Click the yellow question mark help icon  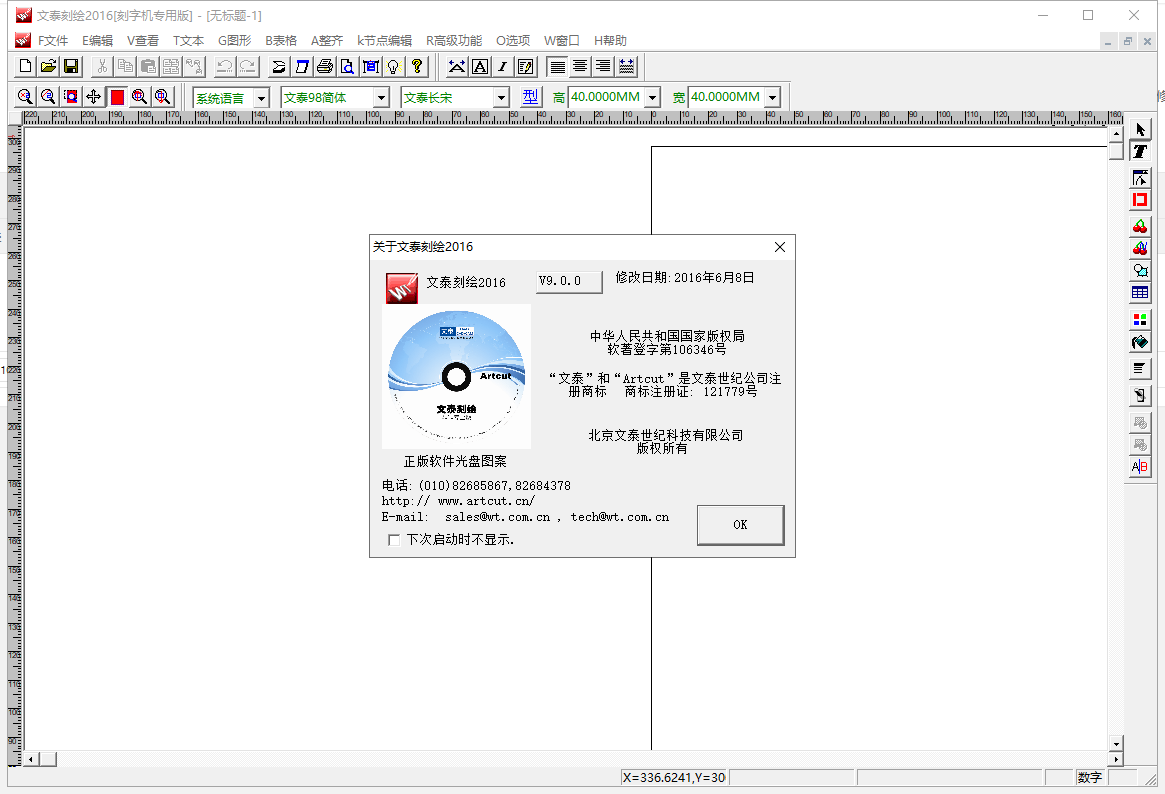417,66
